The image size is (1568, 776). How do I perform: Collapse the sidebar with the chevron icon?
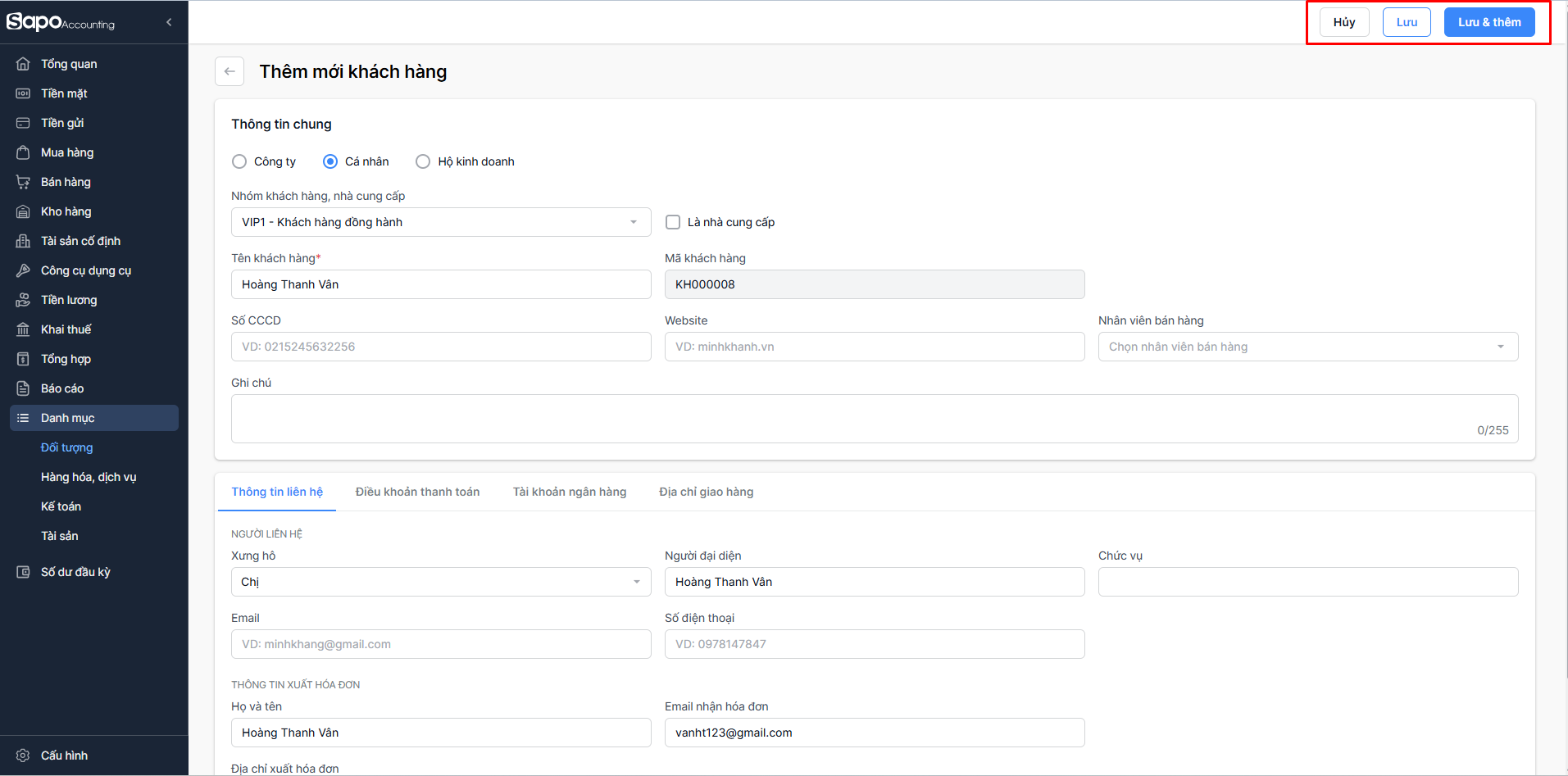click(x=169, y=22)
